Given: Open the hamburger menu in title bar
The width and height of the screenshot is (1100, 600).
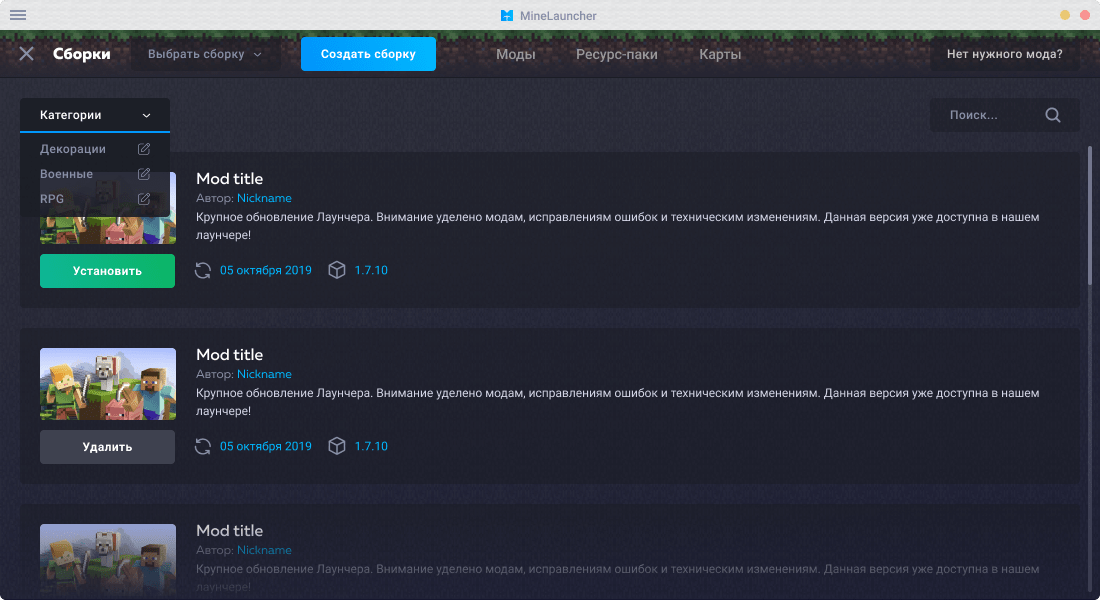Looking at the screenshot, I should point(18,15).
